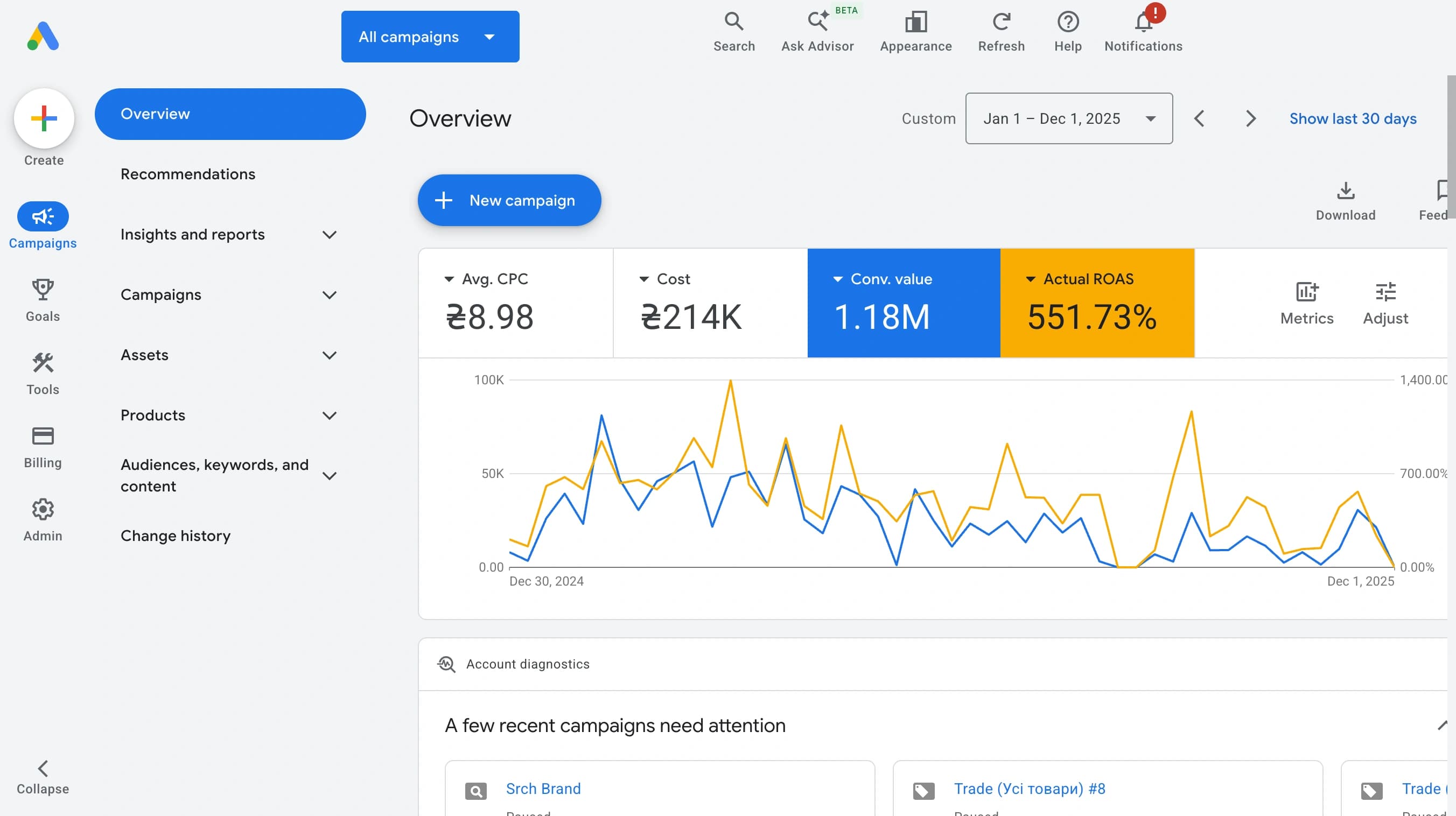
Task: Select the ₴8.98 Avg. CPC scorecard
Action: pyautogui.click(x=515, y=303)
